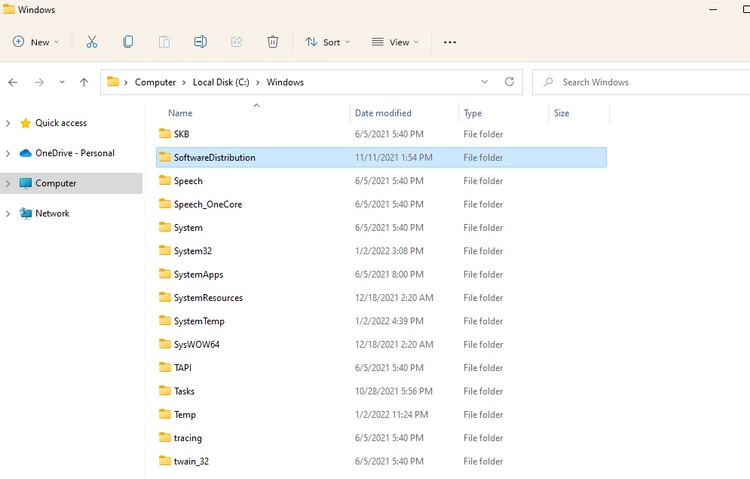The image size is (750, 479).
Task: Click the search magnifier icon
Action: [x=548, y=82]
